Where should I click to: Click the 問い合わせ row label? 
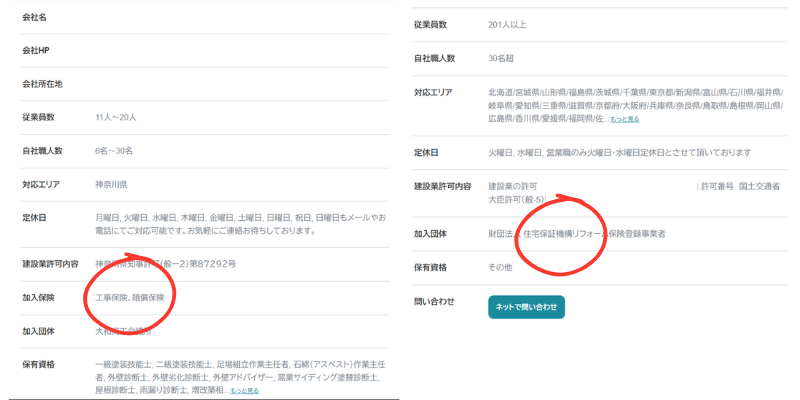(434, 301)
